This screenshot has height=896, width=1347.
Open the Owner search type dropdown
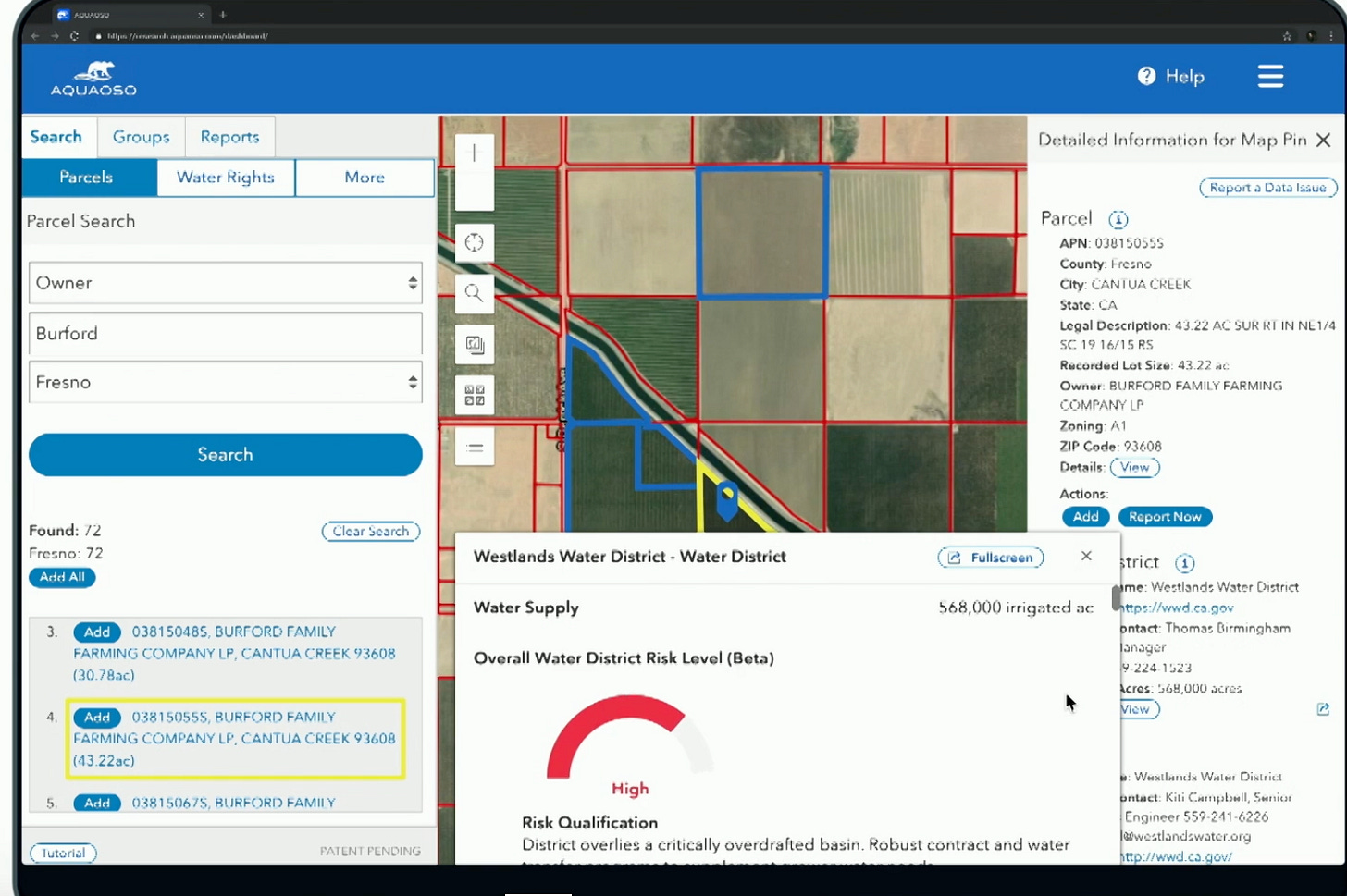[226, 283]
